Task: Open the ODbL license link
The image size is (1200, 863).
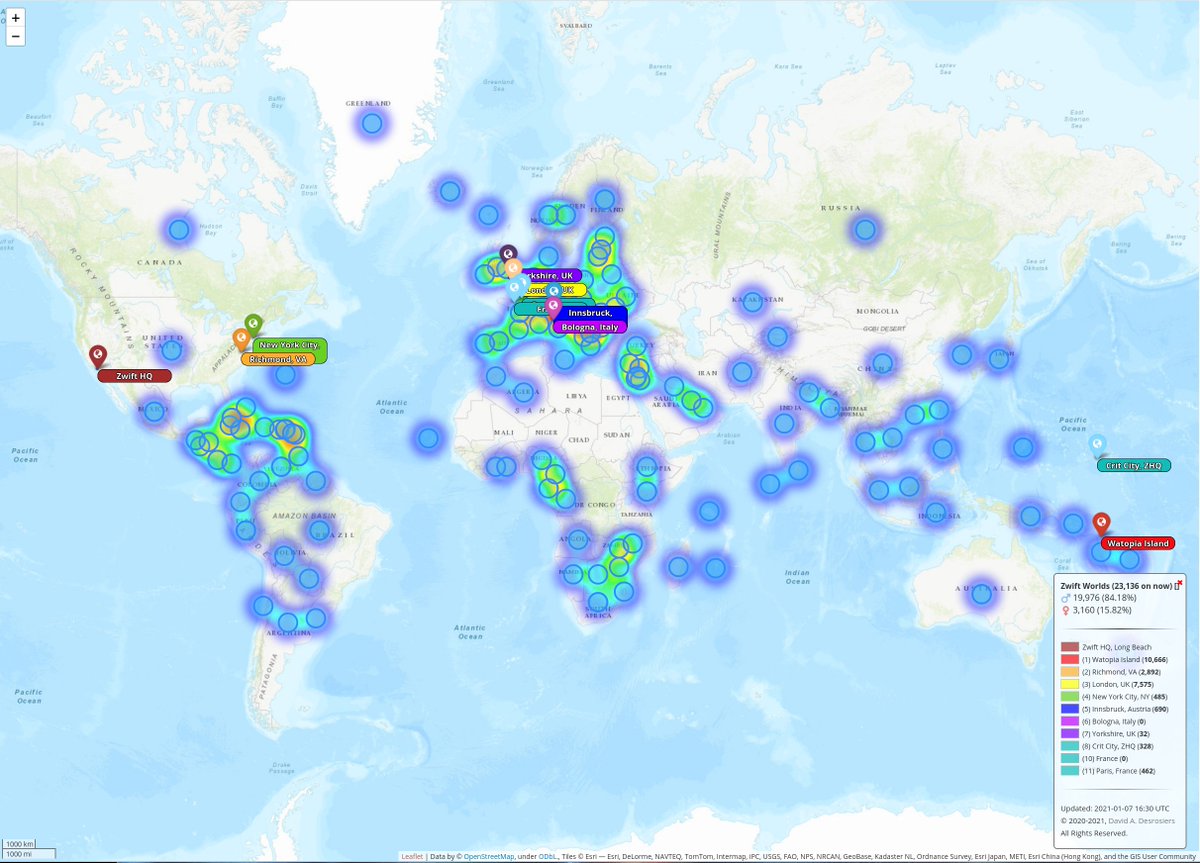Action: pyautogui.click(x=547, y=857)
